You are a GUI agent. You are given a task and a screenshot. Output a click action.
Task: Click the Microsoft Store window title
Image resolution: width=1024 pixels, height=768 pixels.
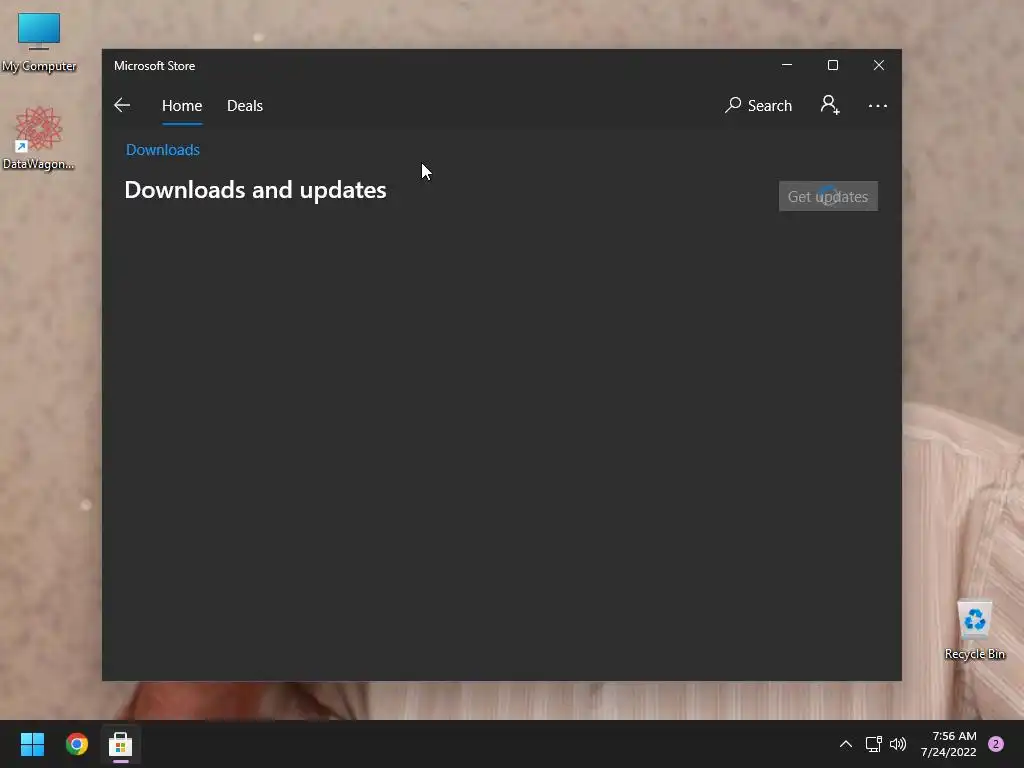(155, 66)
